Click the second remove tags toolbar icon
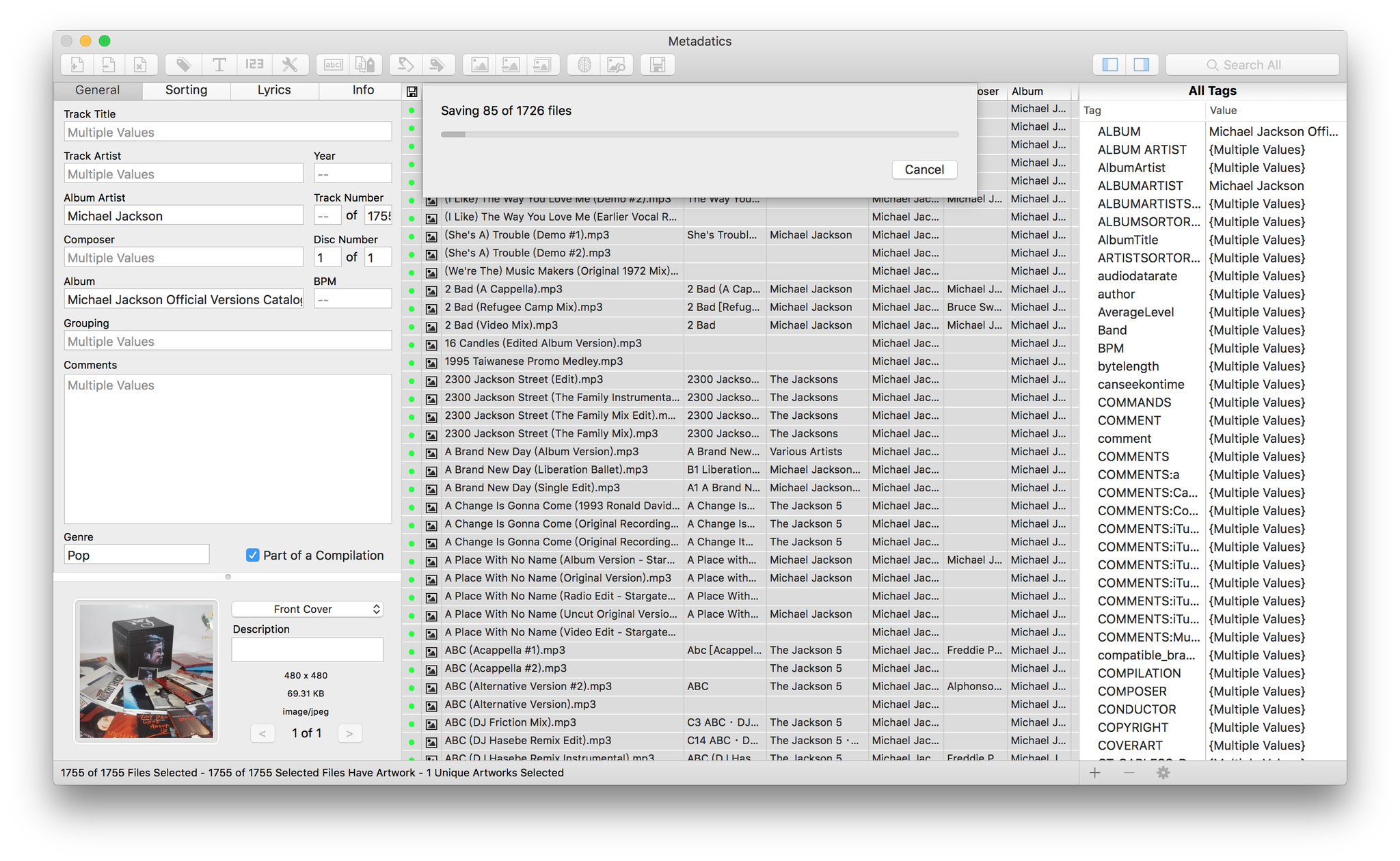This screenshot has height=861, width=1400. point(437,65)
